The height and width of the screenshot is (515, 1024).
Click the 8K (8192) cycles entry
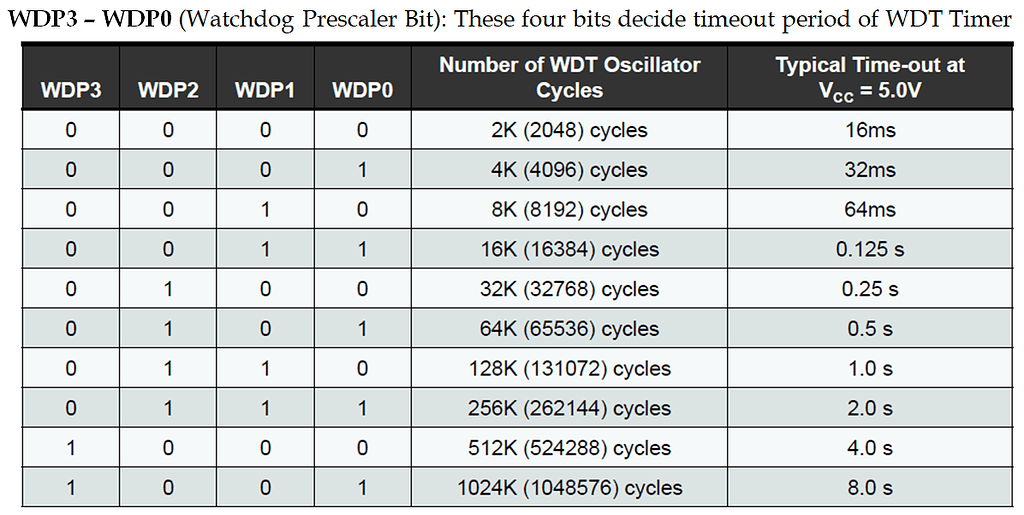click(x=570, y=210)
